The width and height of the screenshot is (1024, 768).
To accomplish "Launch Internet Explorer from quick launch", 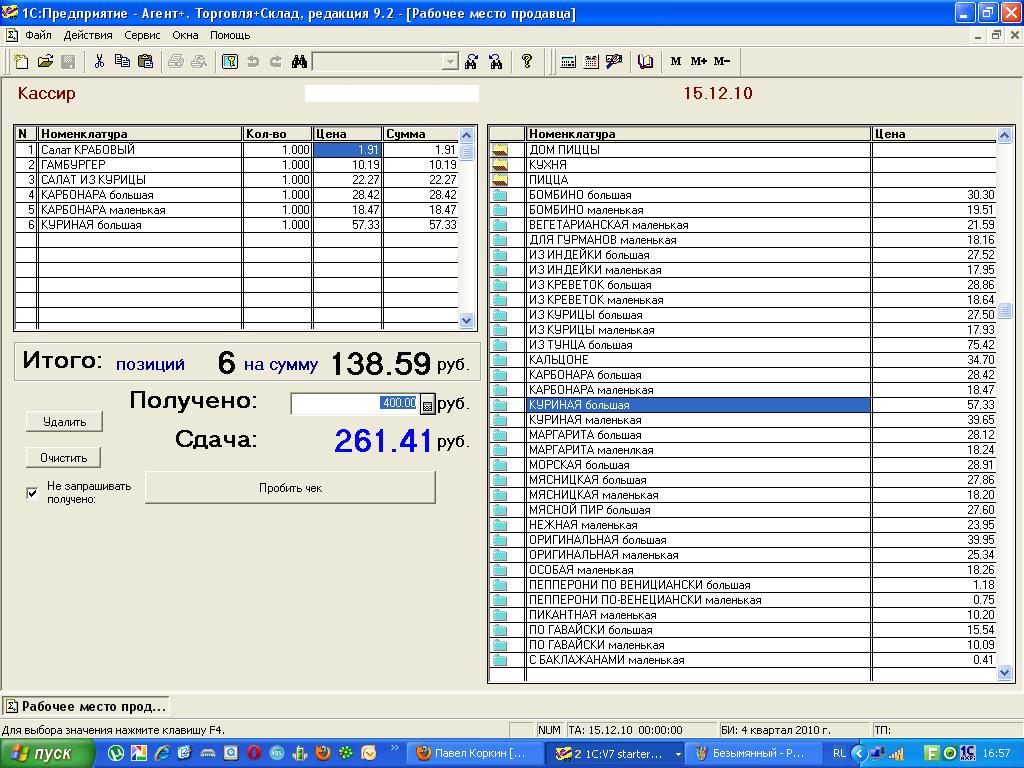I will point(162,753).
